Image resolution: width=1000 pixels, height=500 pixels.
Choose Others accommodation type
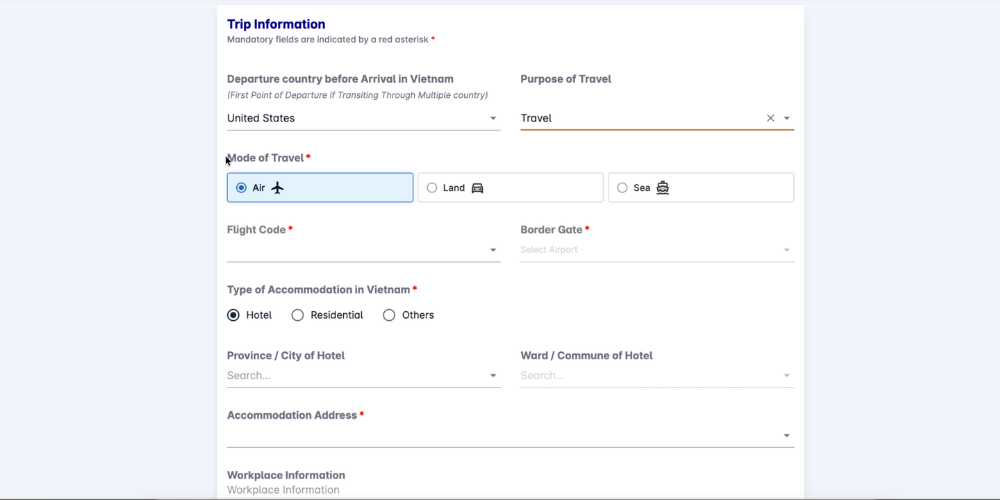click(389, 315)
